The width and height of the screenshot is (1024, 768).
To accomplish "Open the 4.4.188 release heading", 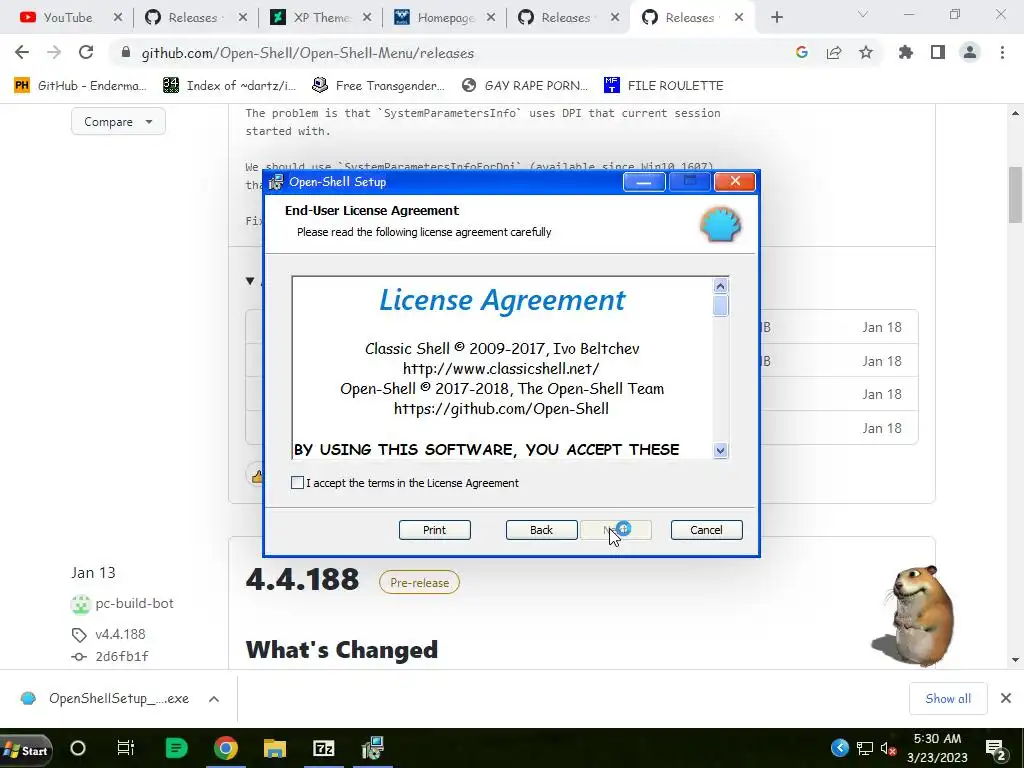I will (x=302, y=579).
